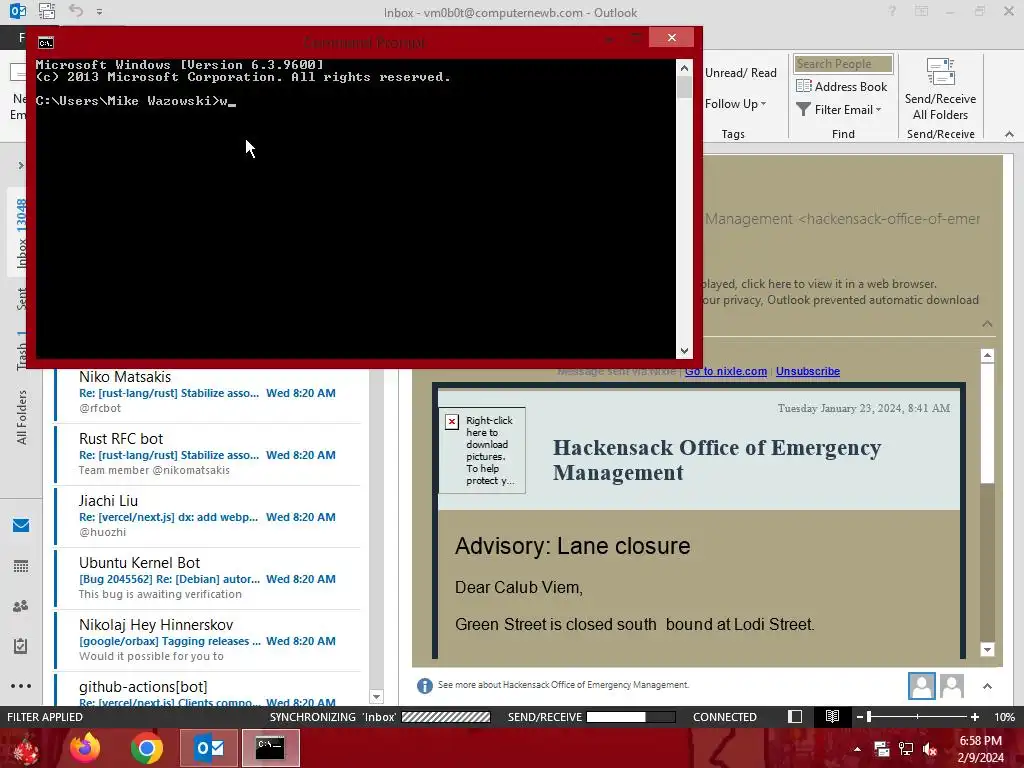The height and width of the screenshot is (768, 1024).
Task: Focus the Search People field
Action: (x=842, y=64)
